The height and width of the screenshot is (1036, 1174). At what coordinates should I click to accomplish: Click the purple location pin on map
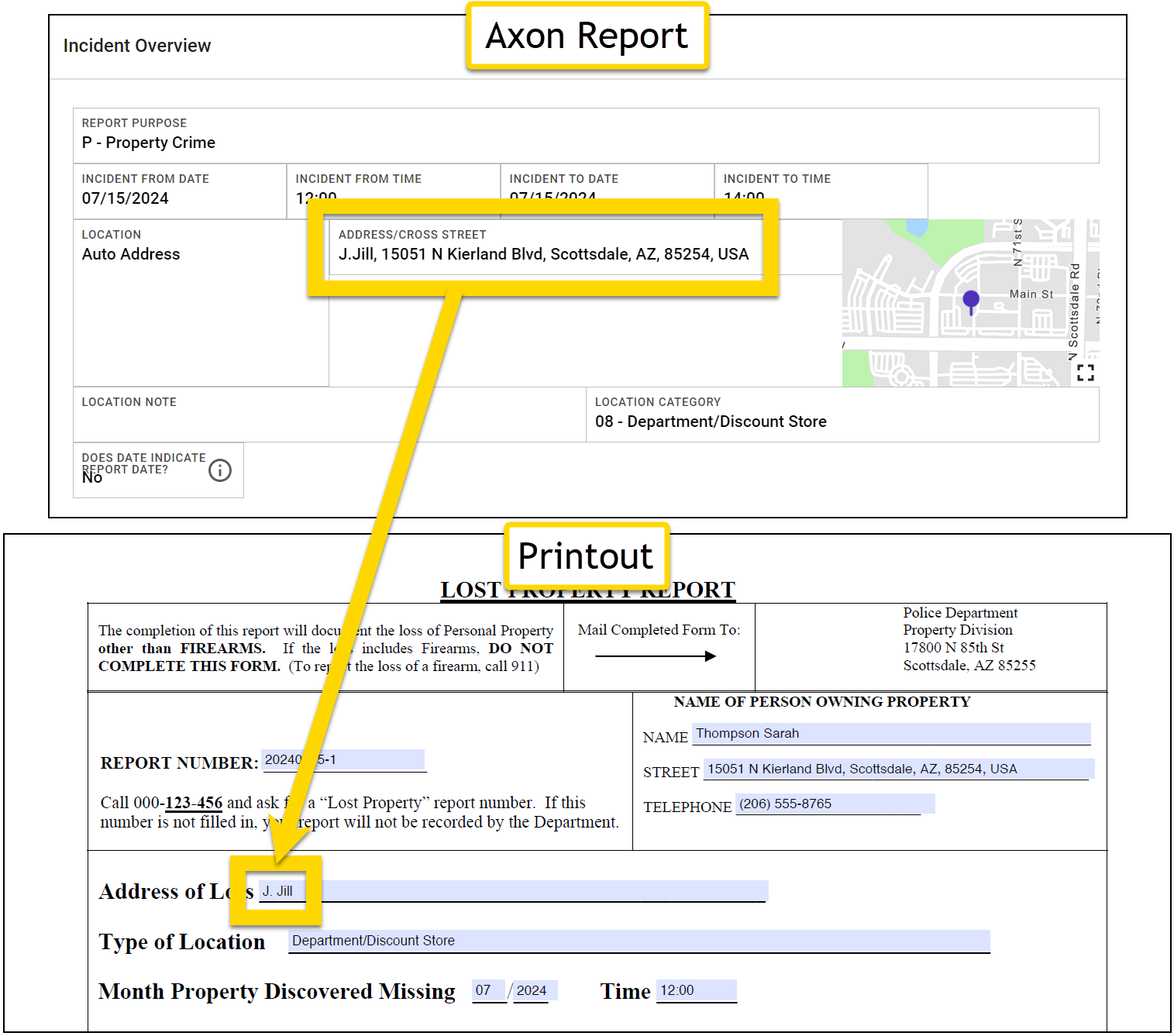coord(970,301)
